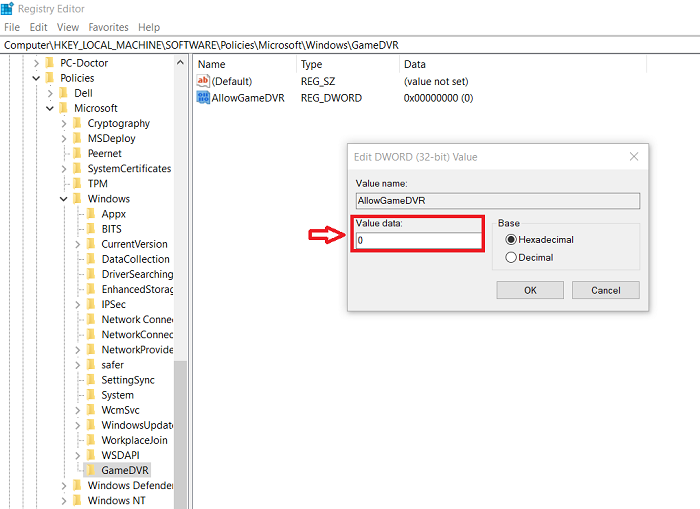Expand the WSDAPI tree node
The width and height of the screenshot is (700, 509).
pos(77,455)
